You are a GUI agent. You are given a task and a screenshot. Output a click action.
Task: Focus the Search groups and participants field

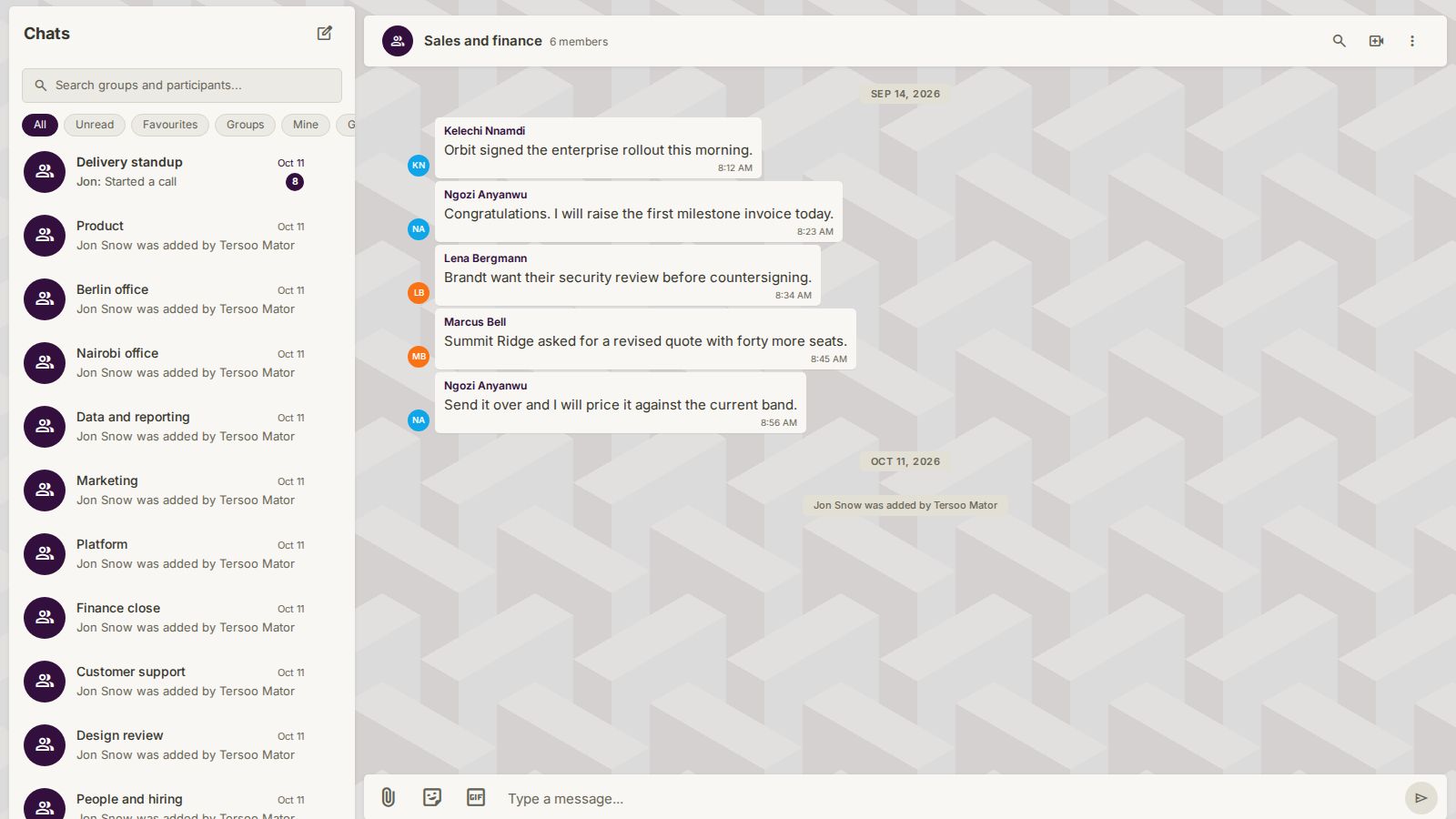click(182, 86)
